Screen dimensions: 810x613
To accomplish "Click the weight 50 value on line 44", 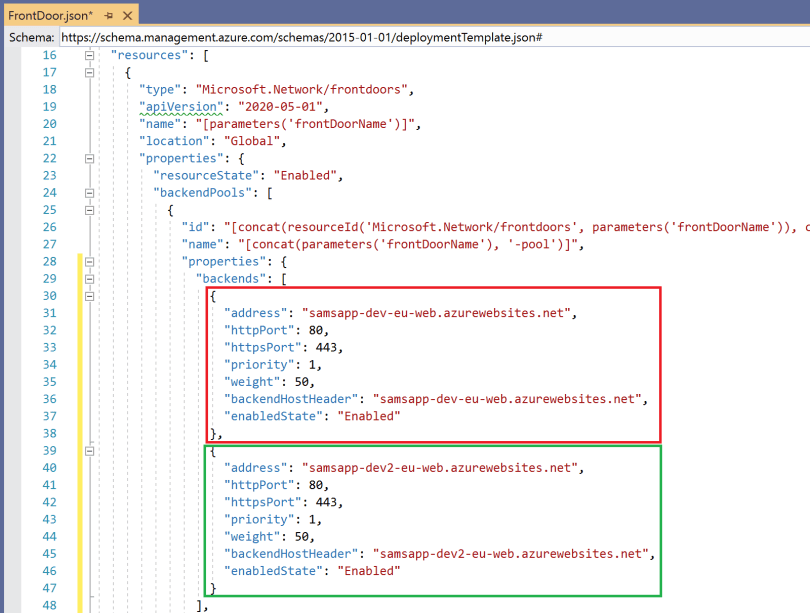I will pyautogui.click(x=302, y=537).
